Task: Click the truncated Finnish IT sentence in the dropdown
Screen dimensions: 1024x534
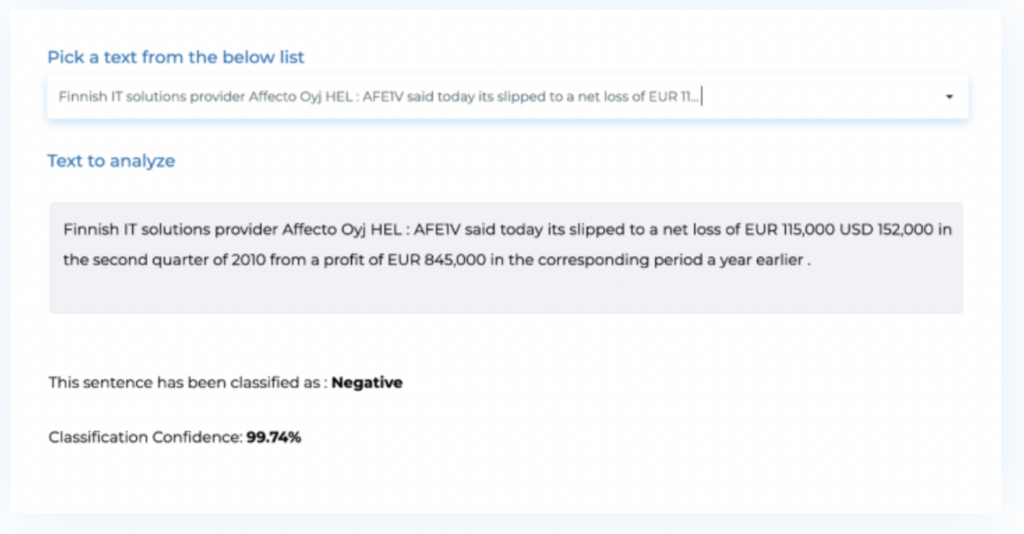Action: [380, 97]
